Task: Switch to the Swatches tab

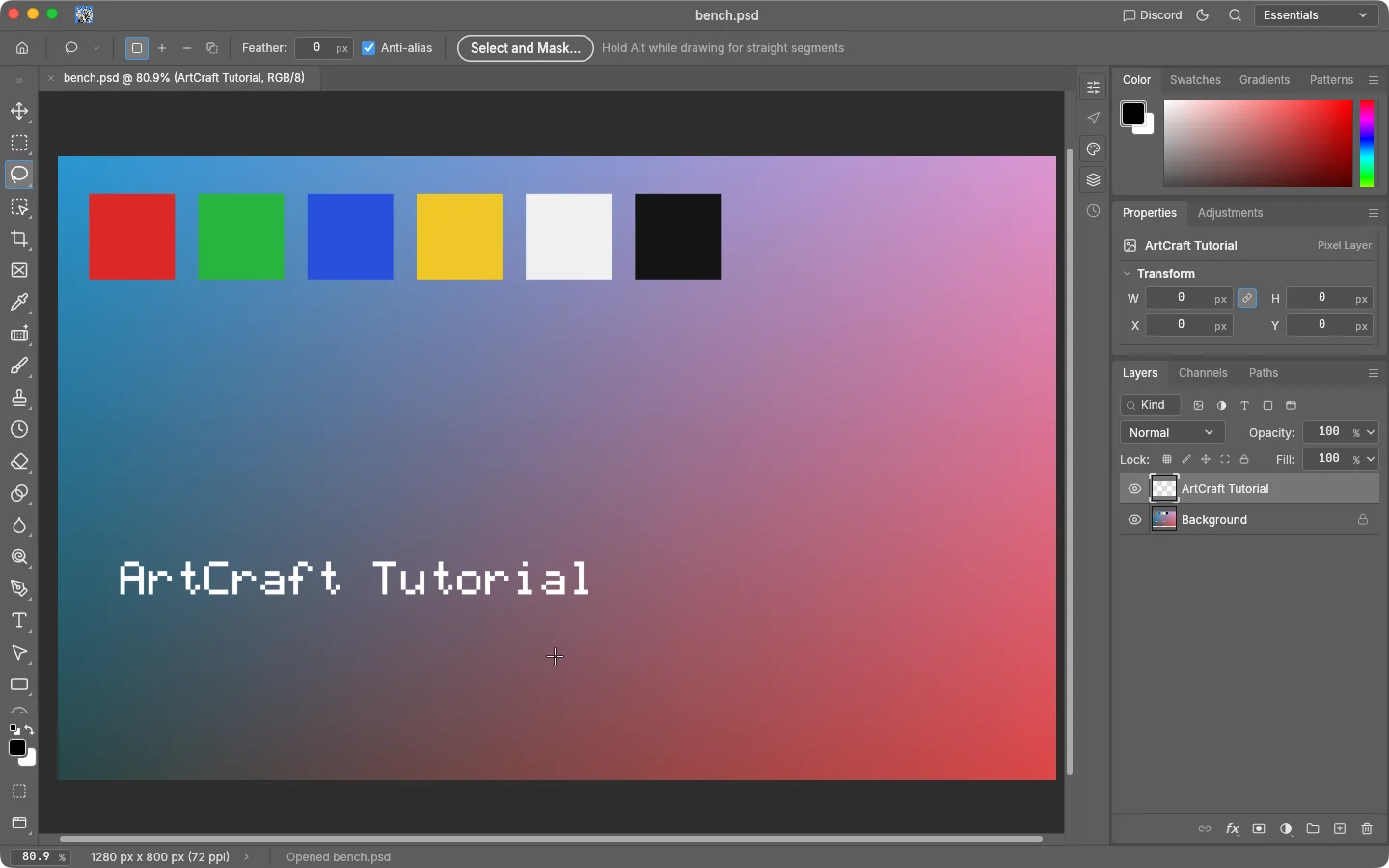Action: (x=1195, y=80)
